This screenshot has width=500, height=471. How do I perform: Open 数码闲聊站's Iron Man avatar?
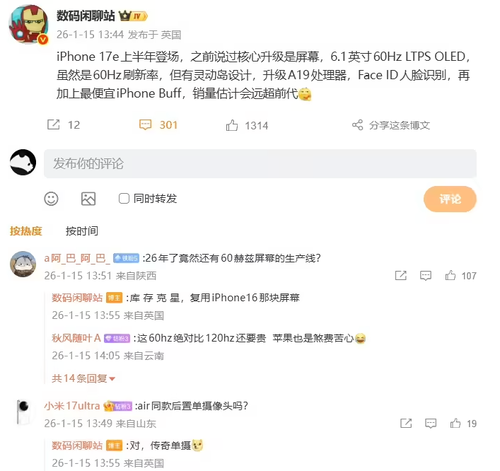coord(28,24)
